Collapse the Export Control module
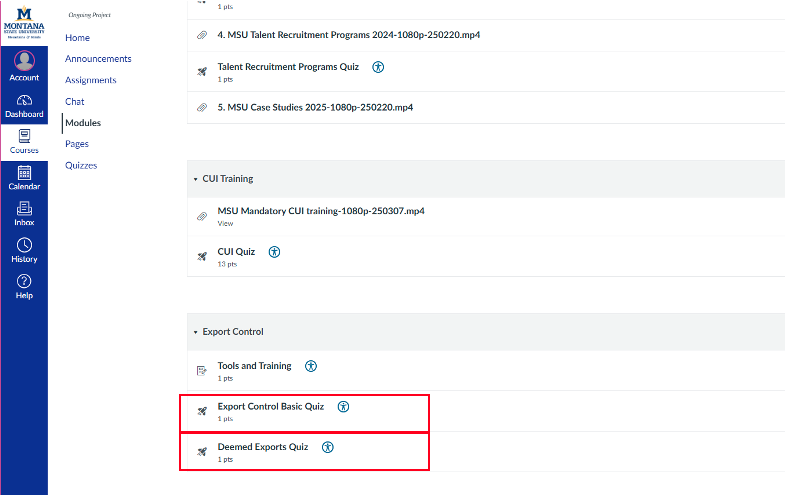The image size is (785, 495). click(196, 332)
